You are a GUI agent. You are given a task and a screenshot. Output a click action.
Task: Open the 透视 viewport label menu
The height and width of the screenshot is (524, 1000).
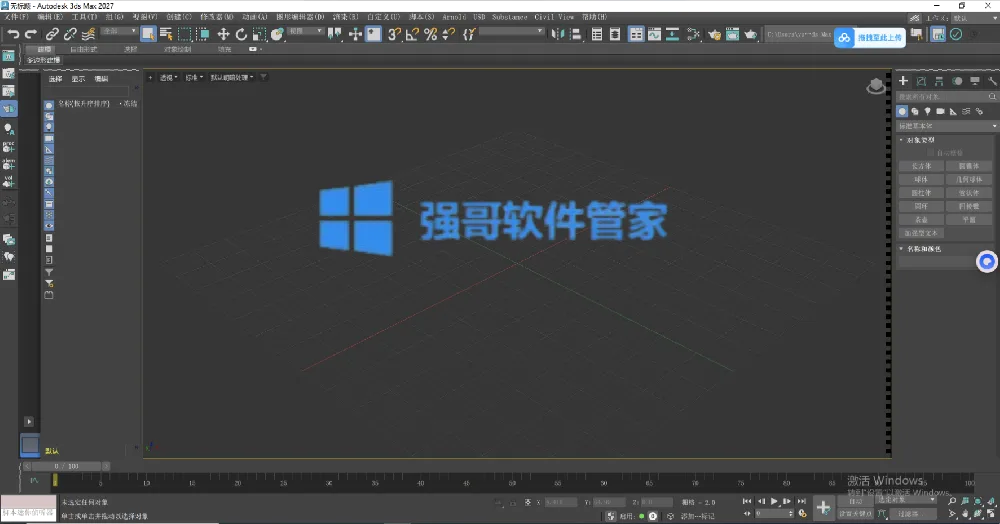pyautogui.click(x=168, y=77)
